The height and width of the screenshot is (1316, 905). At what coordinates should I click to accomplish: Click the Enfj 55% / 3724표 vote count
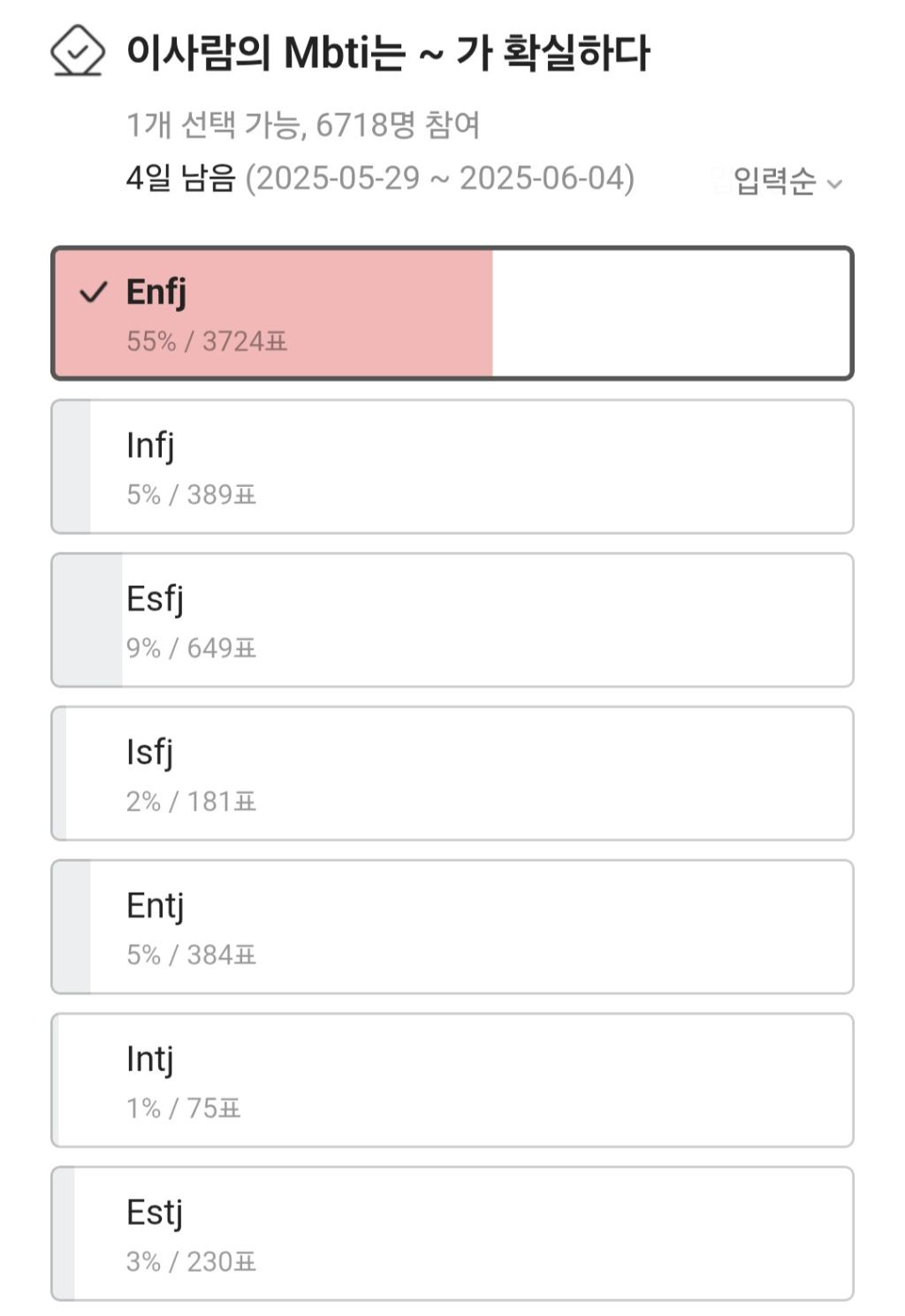click(207, 341)
